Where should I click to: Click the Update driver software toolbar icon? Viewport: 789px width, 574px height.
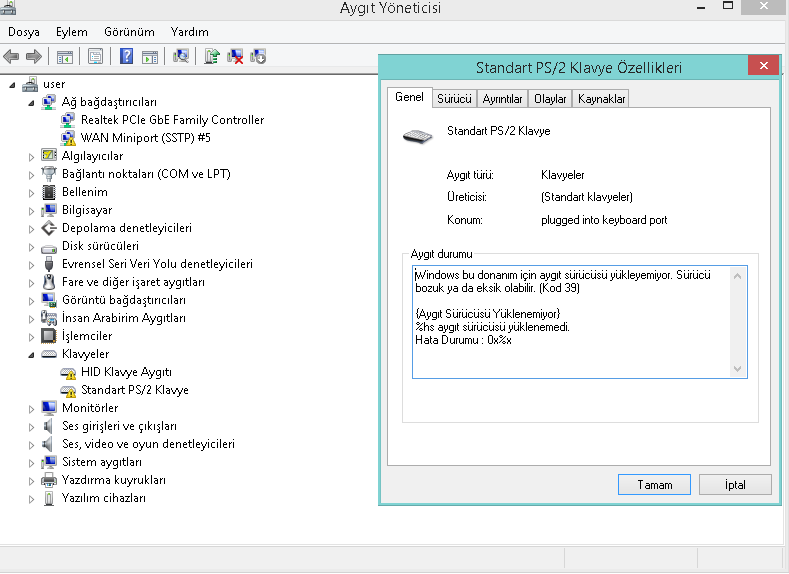pos(212,56)
